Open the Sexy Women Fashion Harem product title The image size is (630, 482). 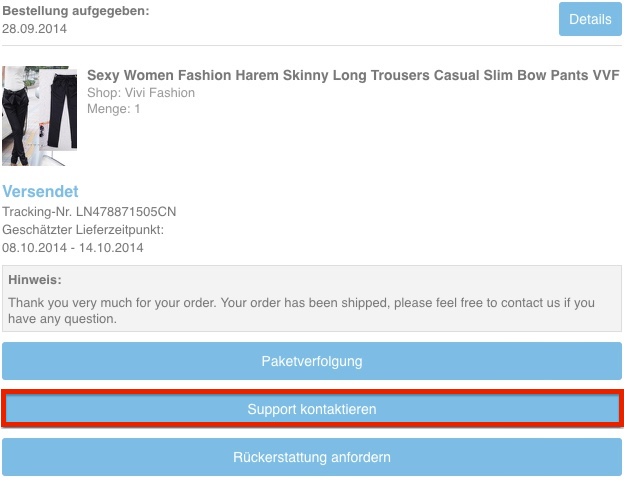click(x=353, y=75)
